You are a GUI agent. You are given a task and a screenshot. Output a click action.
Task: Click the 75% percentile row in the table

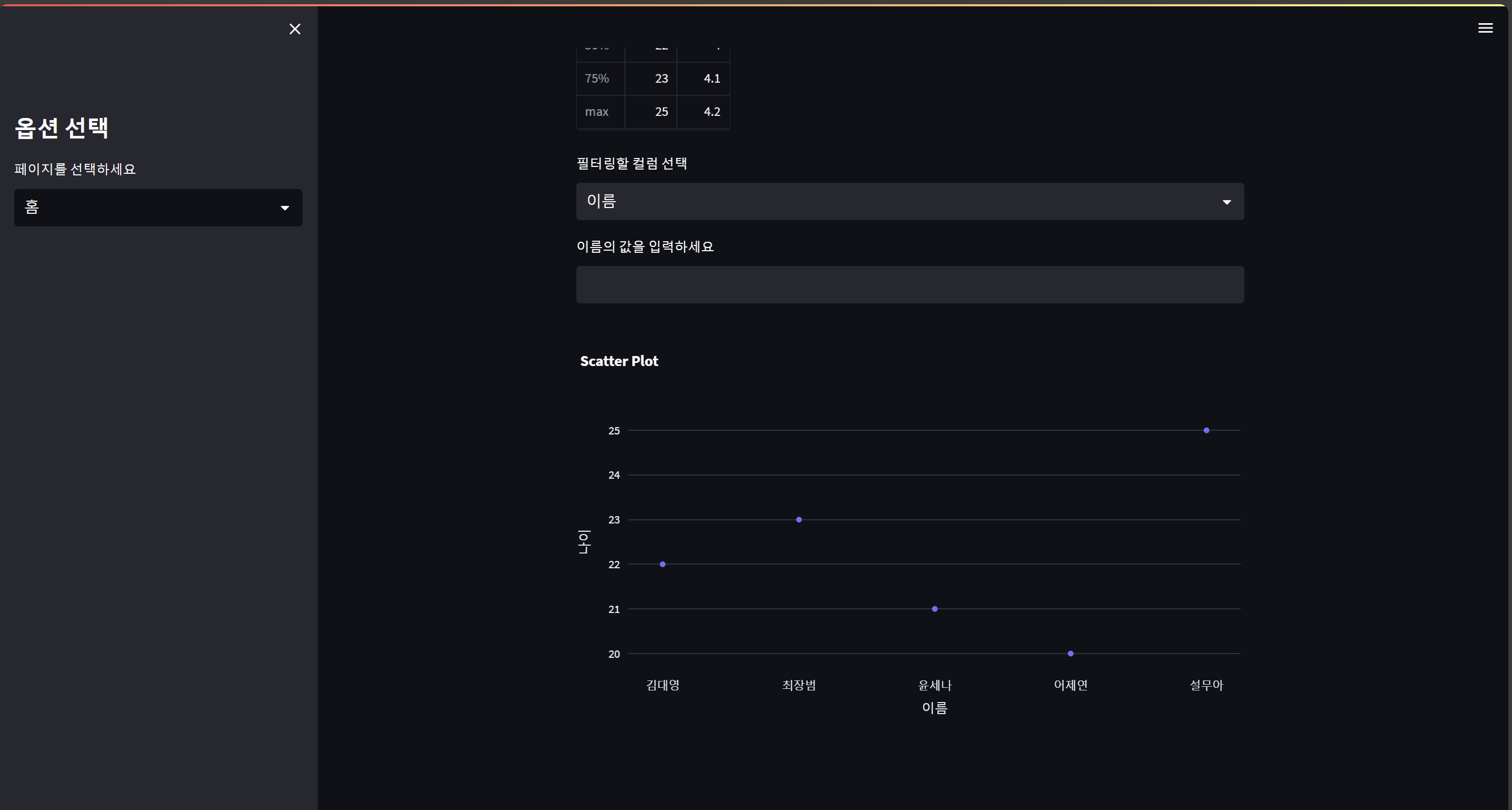[597, 78]
